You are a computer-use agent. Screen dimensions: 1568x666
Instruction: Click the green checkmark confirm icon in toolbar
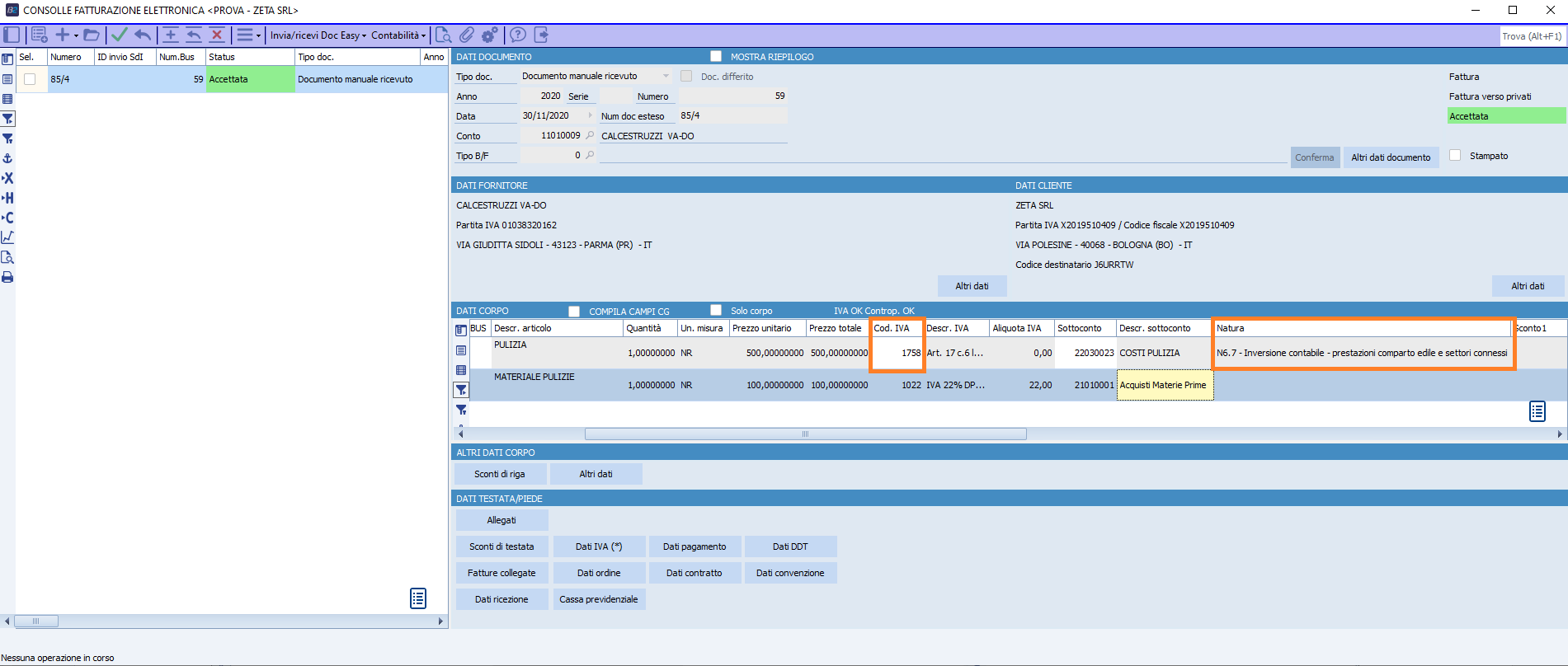click(120, 35)
